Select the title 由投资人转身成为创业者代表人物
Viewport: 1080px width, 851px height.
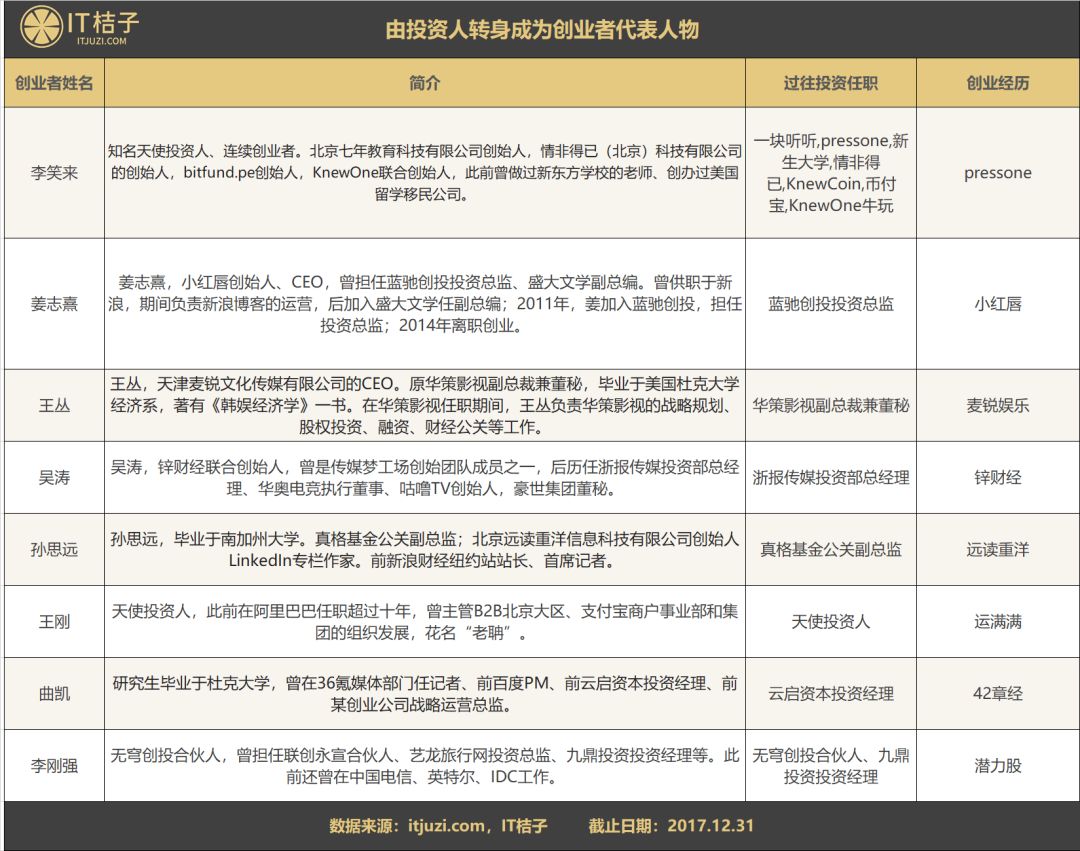pyautogui.click(x=542, y=30)
